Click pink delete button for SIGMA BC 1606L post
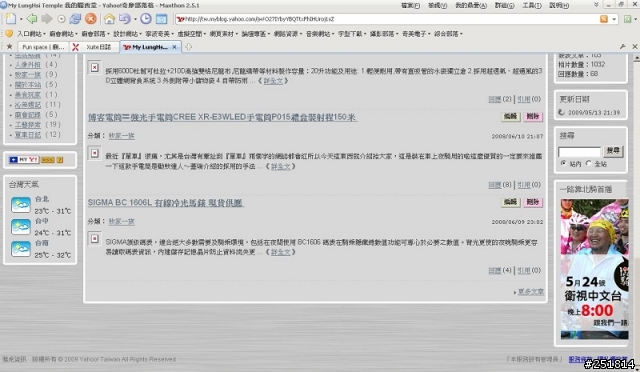640x372 pixels. [x=533, y=202]
